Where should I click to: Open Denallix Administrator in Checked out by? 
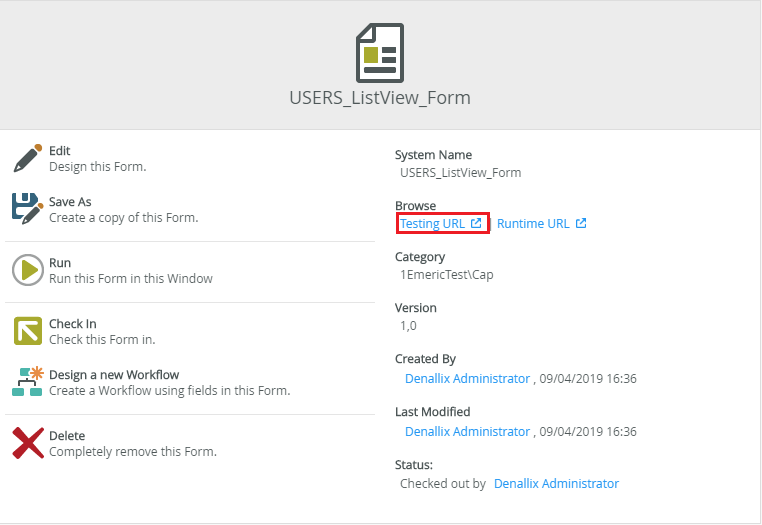pos(556,484)
